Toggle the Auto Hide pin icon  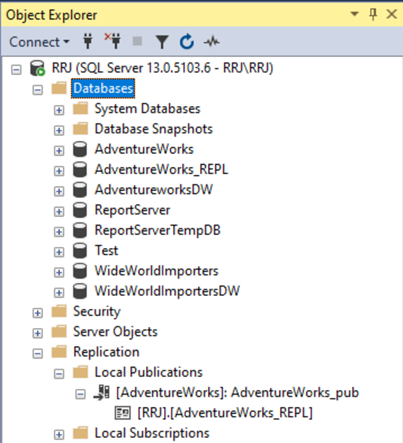[x=373, y=14]
